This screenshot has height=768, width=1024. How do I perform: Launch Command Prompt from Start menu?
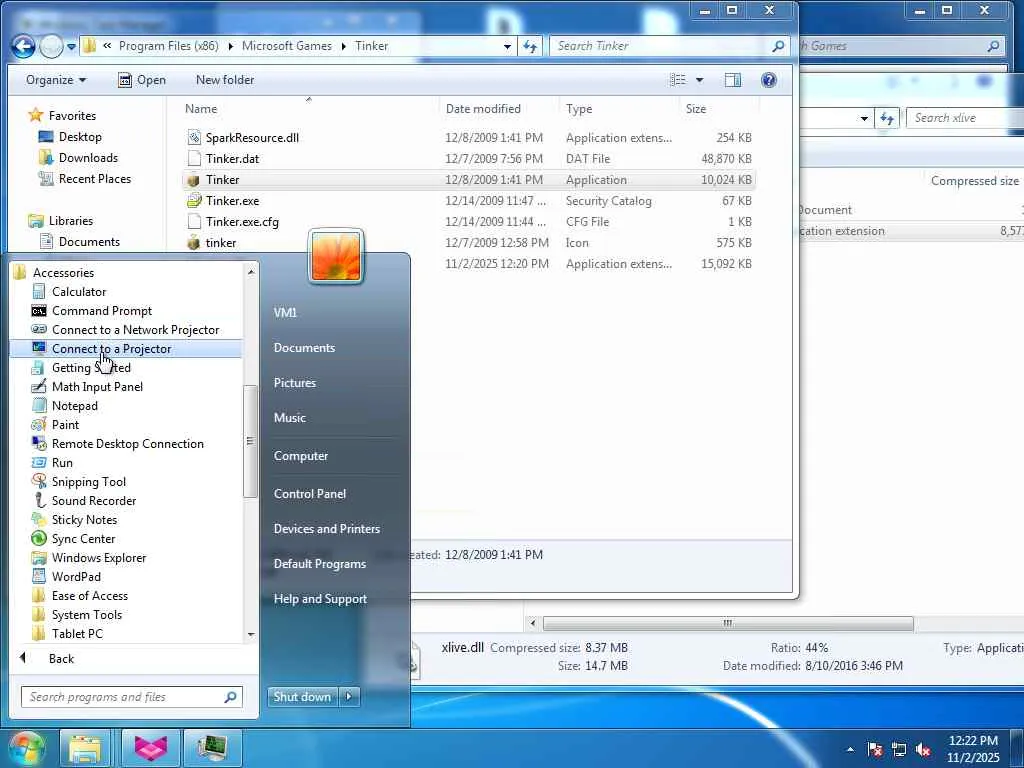pos(101,311)
